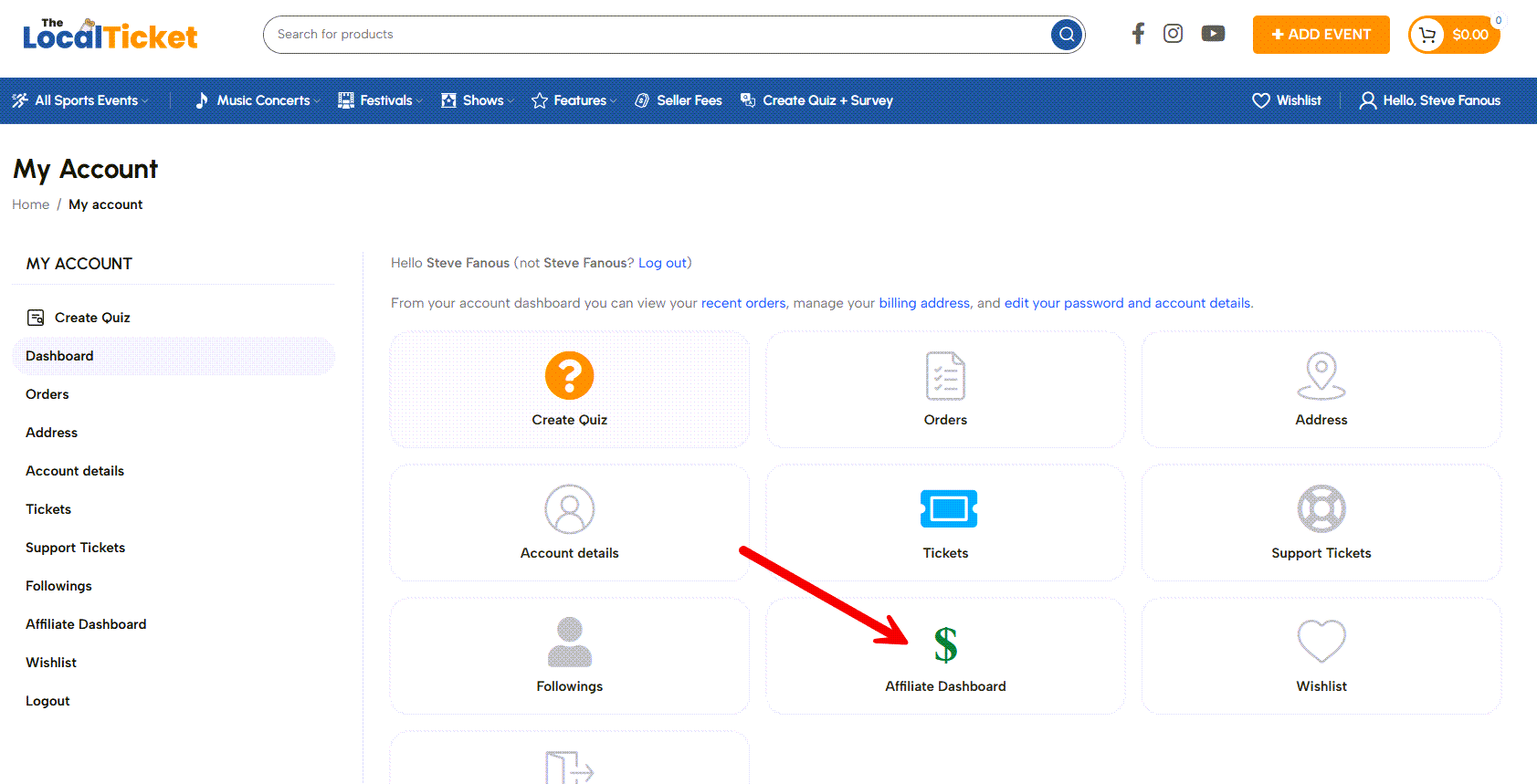The image size is (1537, 784).
Task: Click the ADD EVENT button
Action: point(1321,35)
